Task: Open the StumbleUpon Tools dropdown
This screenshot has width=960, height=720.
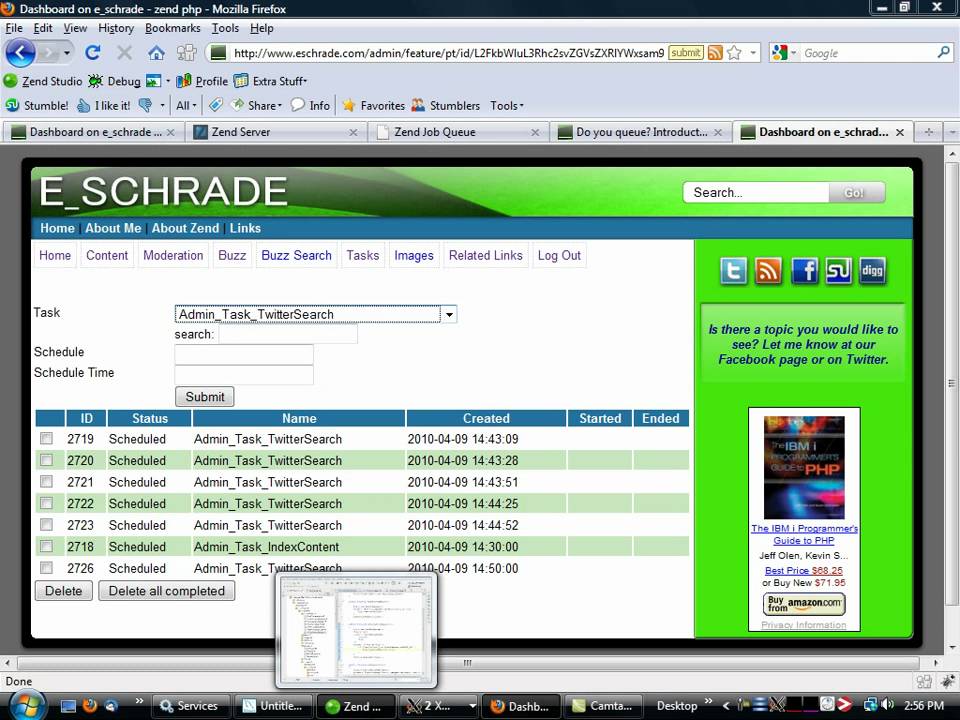Action: click(507, 105)
